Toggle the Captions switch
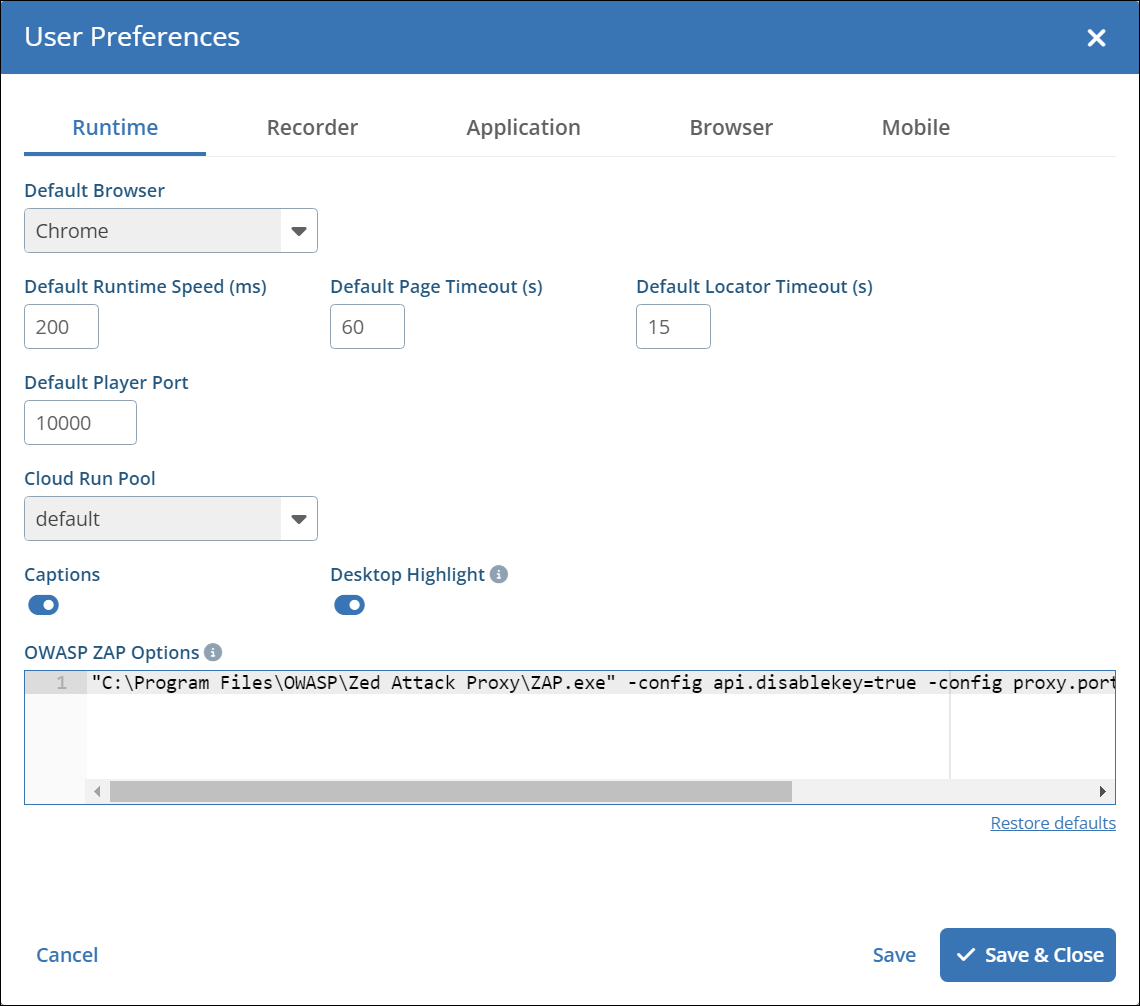Image resolution: width=1140 pixels, height=1006 pixels. pos(43,605)
